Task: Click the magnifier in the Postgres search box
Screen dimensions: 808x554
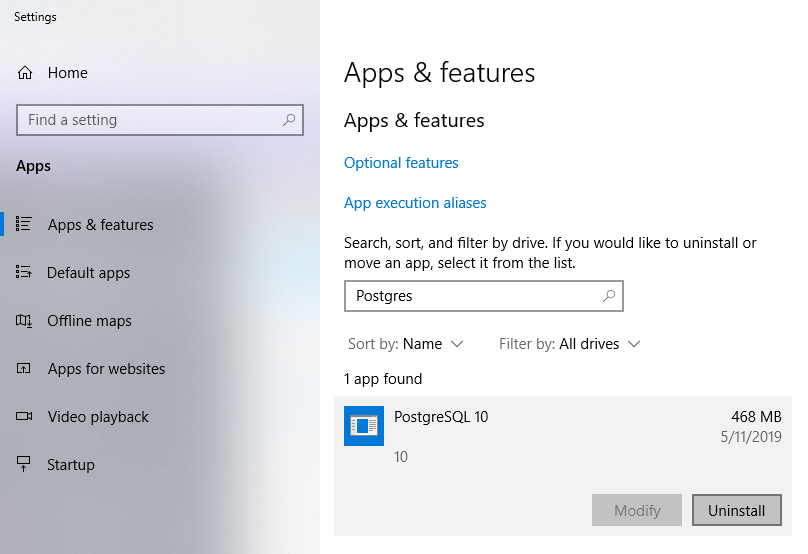Action: click(x=609, y=296)
